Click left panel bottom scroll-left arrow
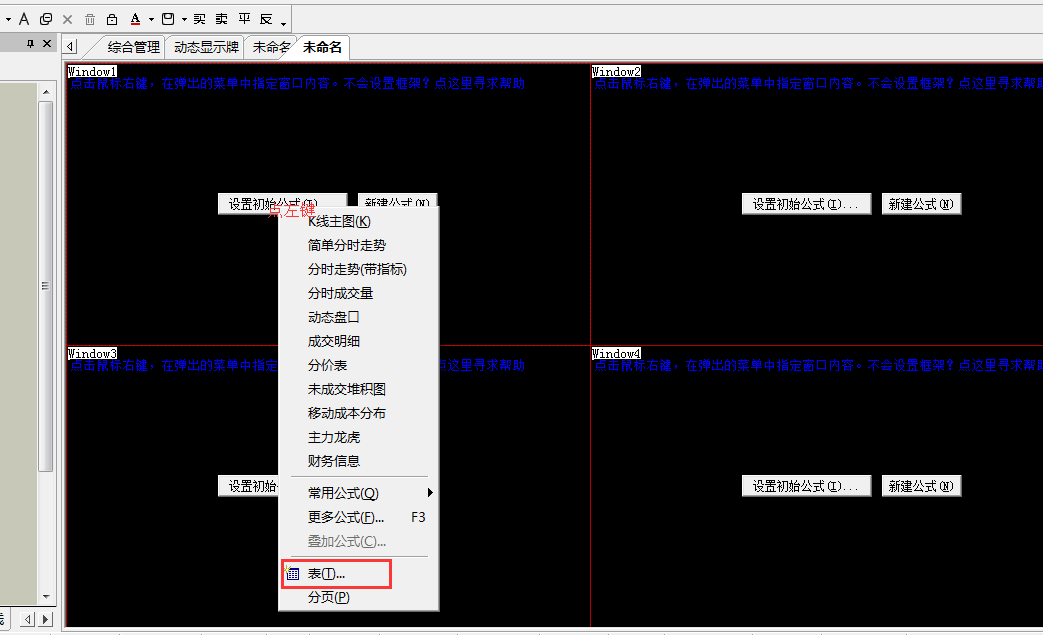The width and height of the screenshot is (1043, 635). 27,619
